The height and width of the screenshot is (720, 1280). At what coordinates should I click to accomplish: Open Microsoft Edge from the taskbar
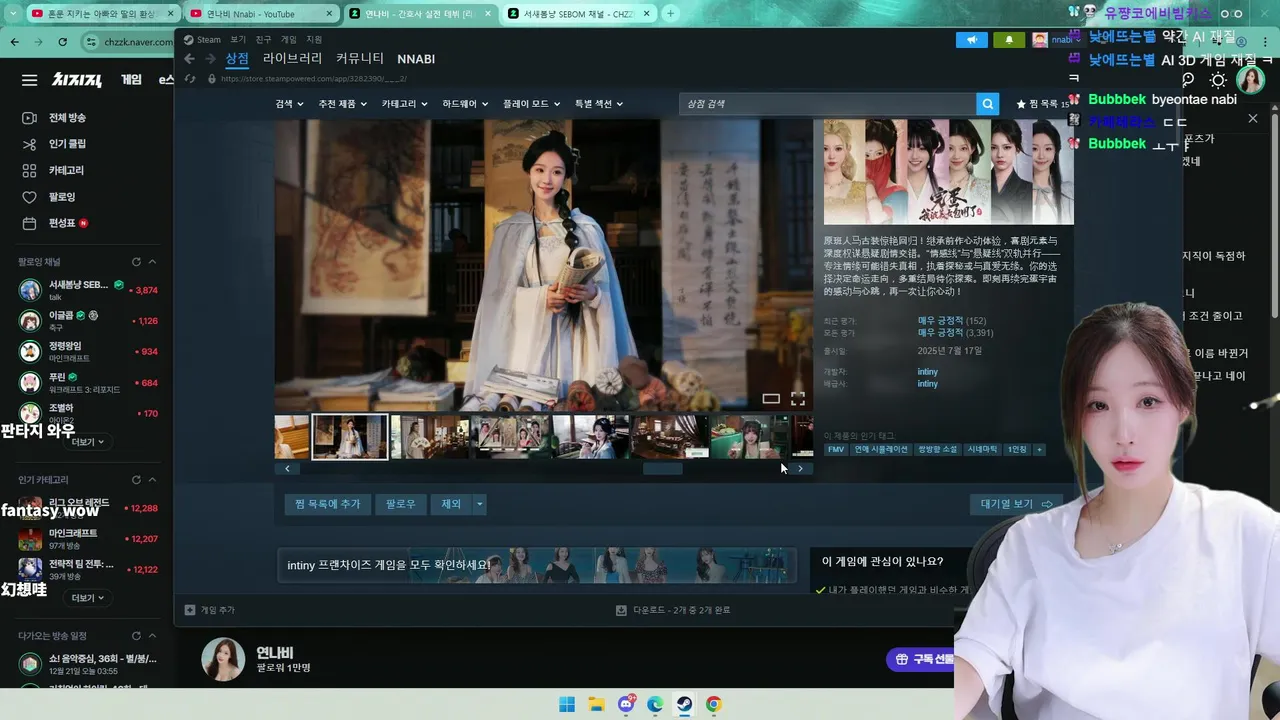tap(655, 704)
